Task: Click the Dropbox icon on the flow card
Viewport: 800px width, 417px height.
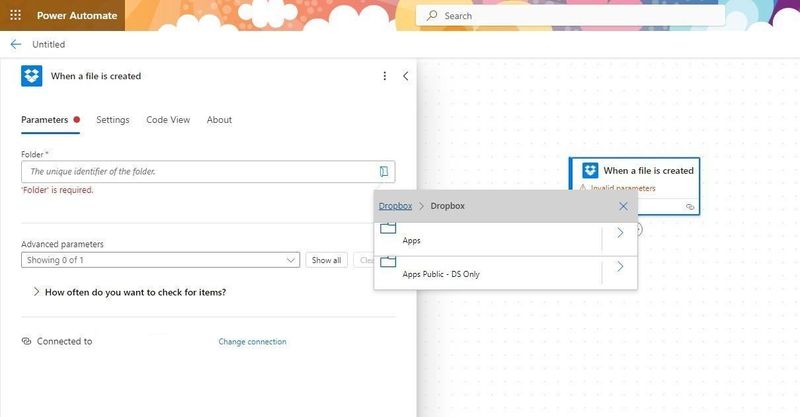Action: (590, 170)
